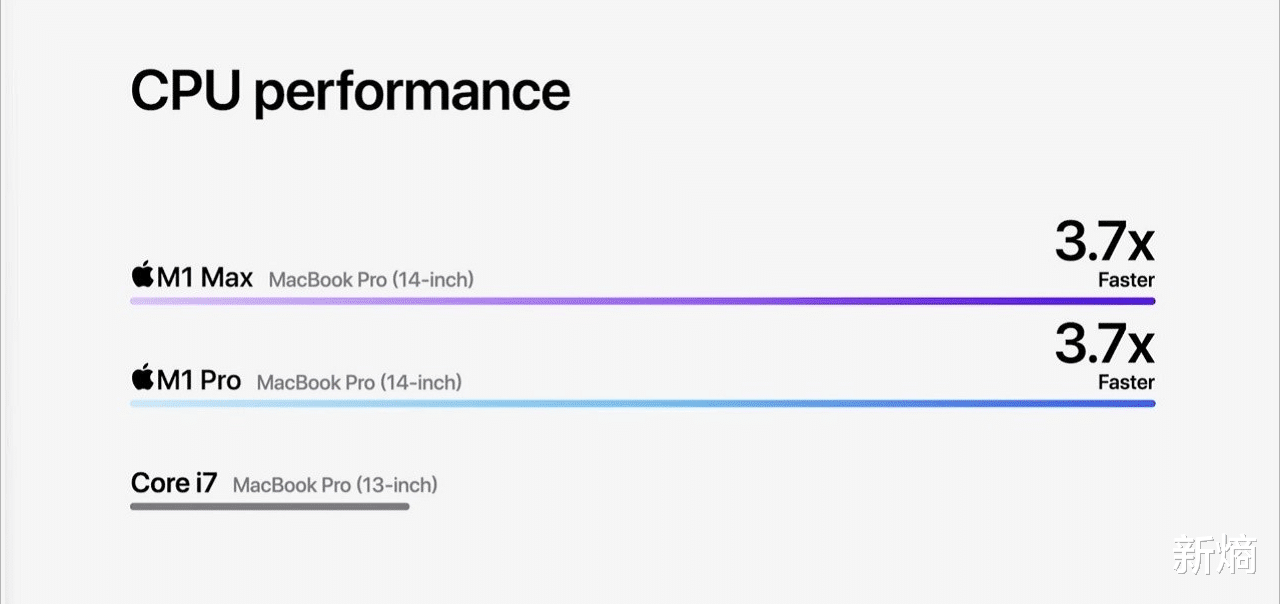
Task: Click MacBook Pro (14-inch) next to M1 Max
Action: pyautogui.click(x=371, y=279)
